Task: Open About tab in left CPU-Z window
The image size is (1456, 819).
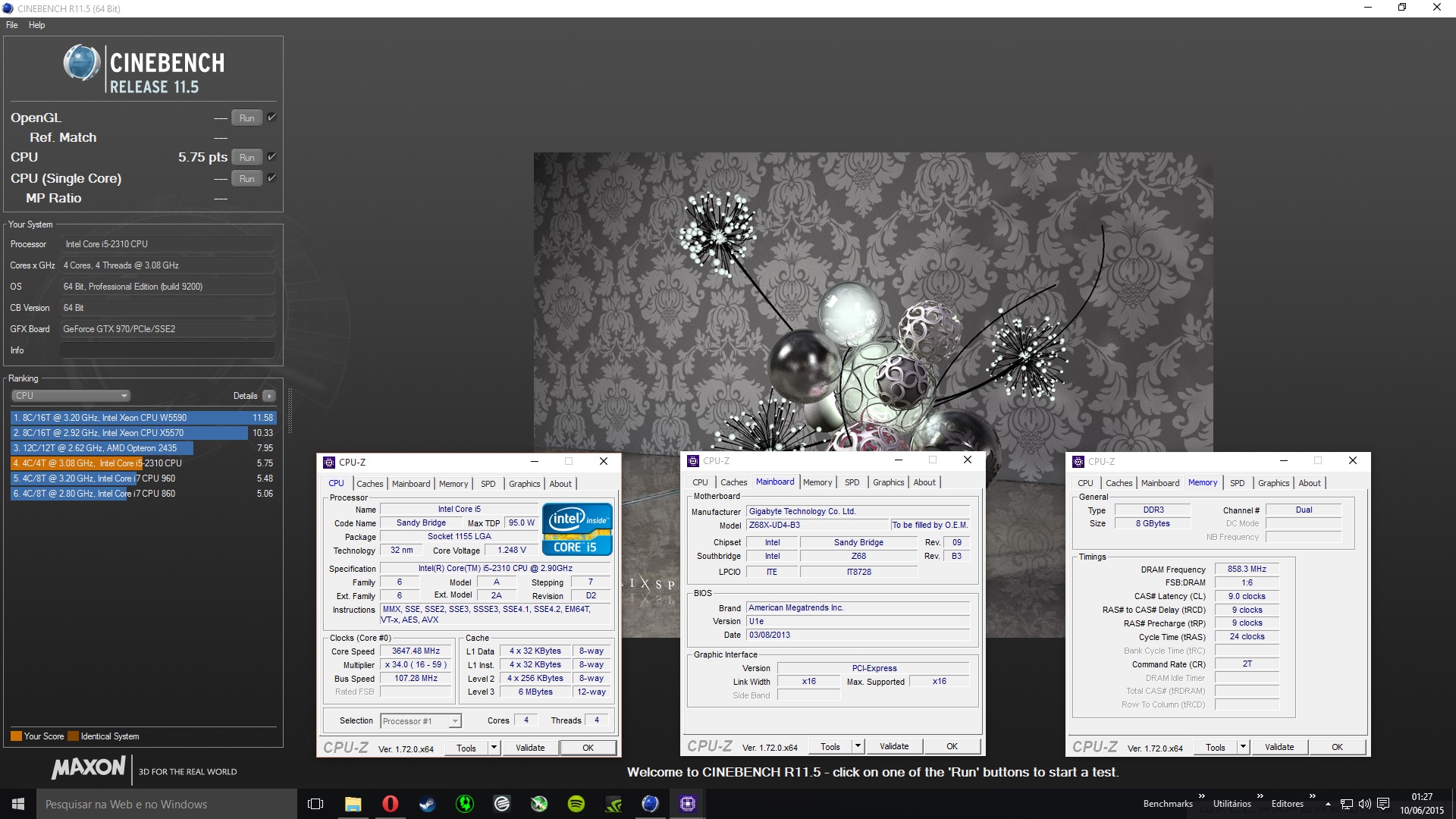Action: click(561, 484)
